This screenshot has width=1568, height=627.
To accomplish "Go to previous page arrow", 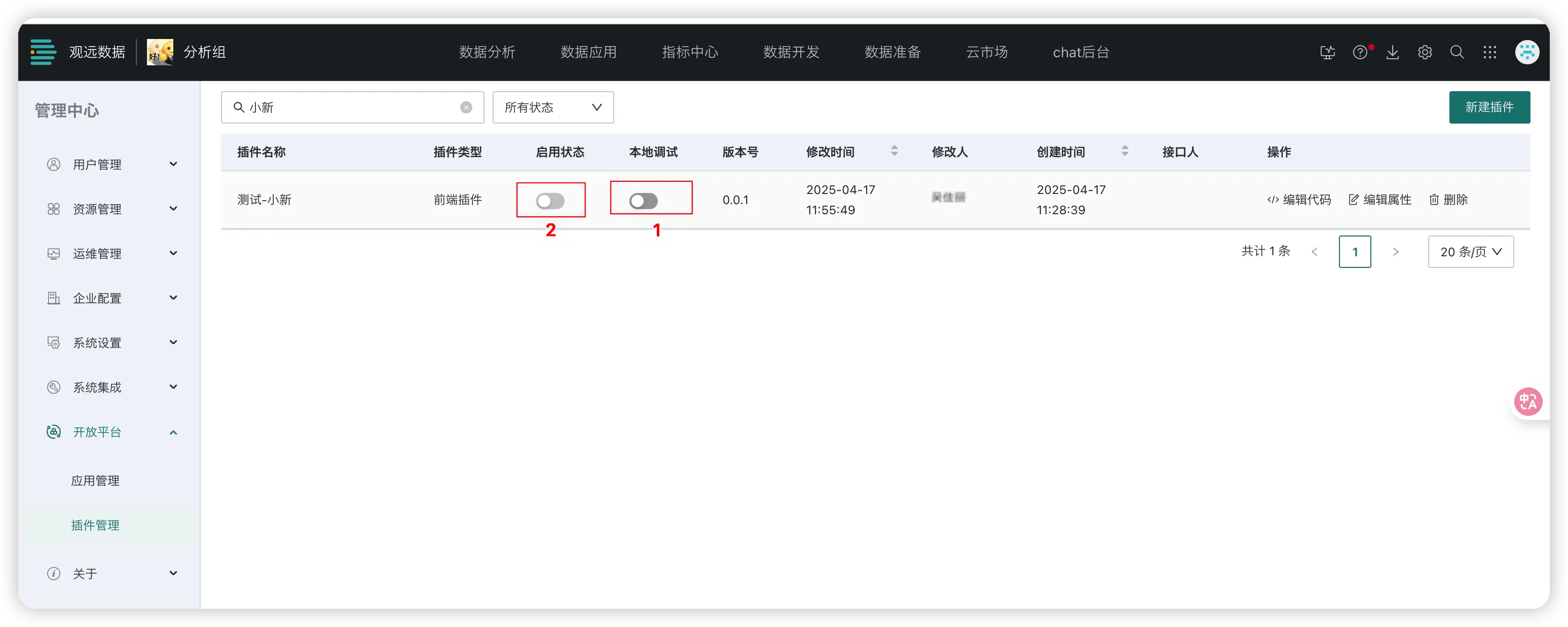I will pos(1314,252).
